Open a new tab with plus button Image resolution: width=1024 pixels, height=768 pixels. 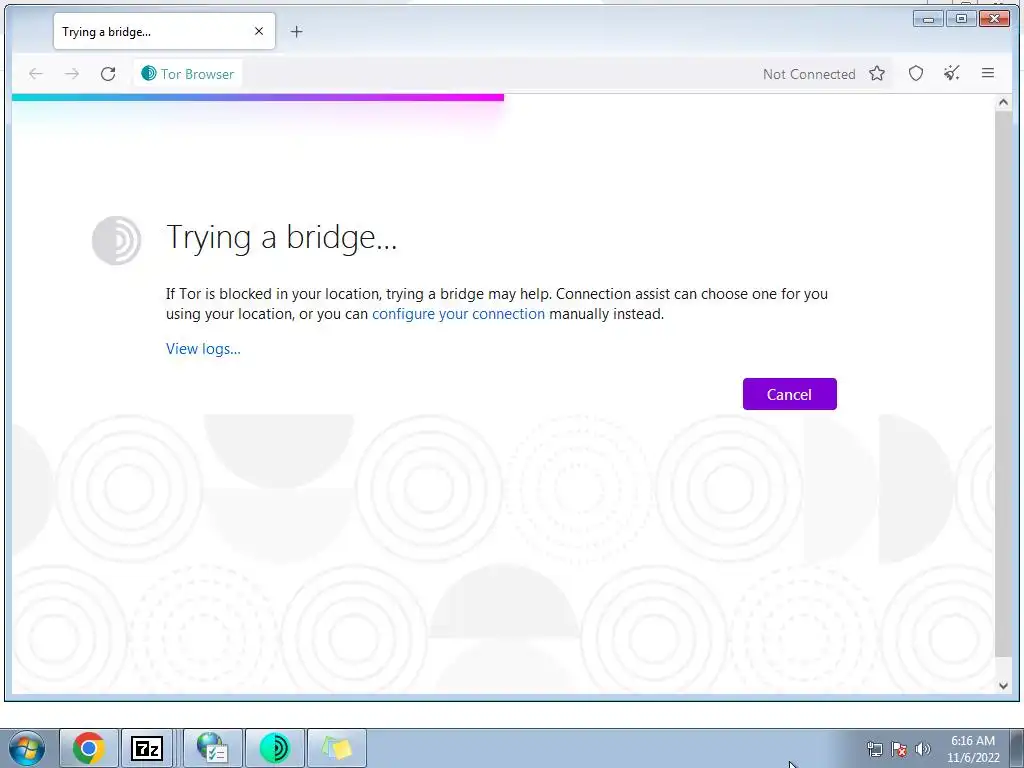pos(296,31)
